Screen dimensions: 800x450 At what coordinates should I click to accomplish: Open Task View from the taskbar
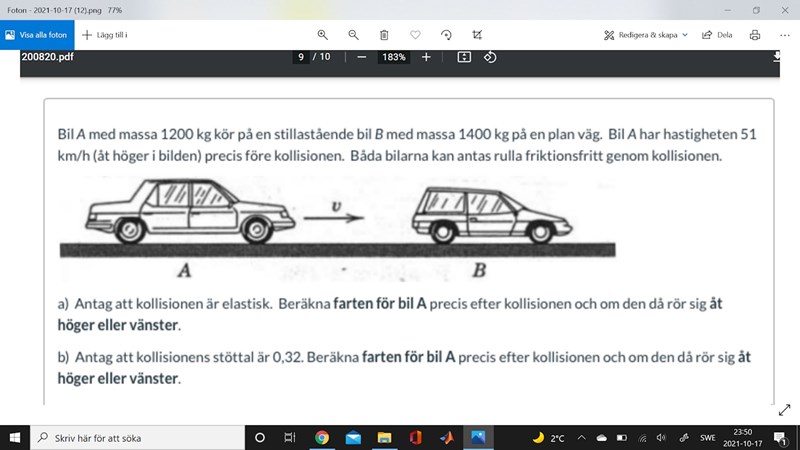(289, 437)
